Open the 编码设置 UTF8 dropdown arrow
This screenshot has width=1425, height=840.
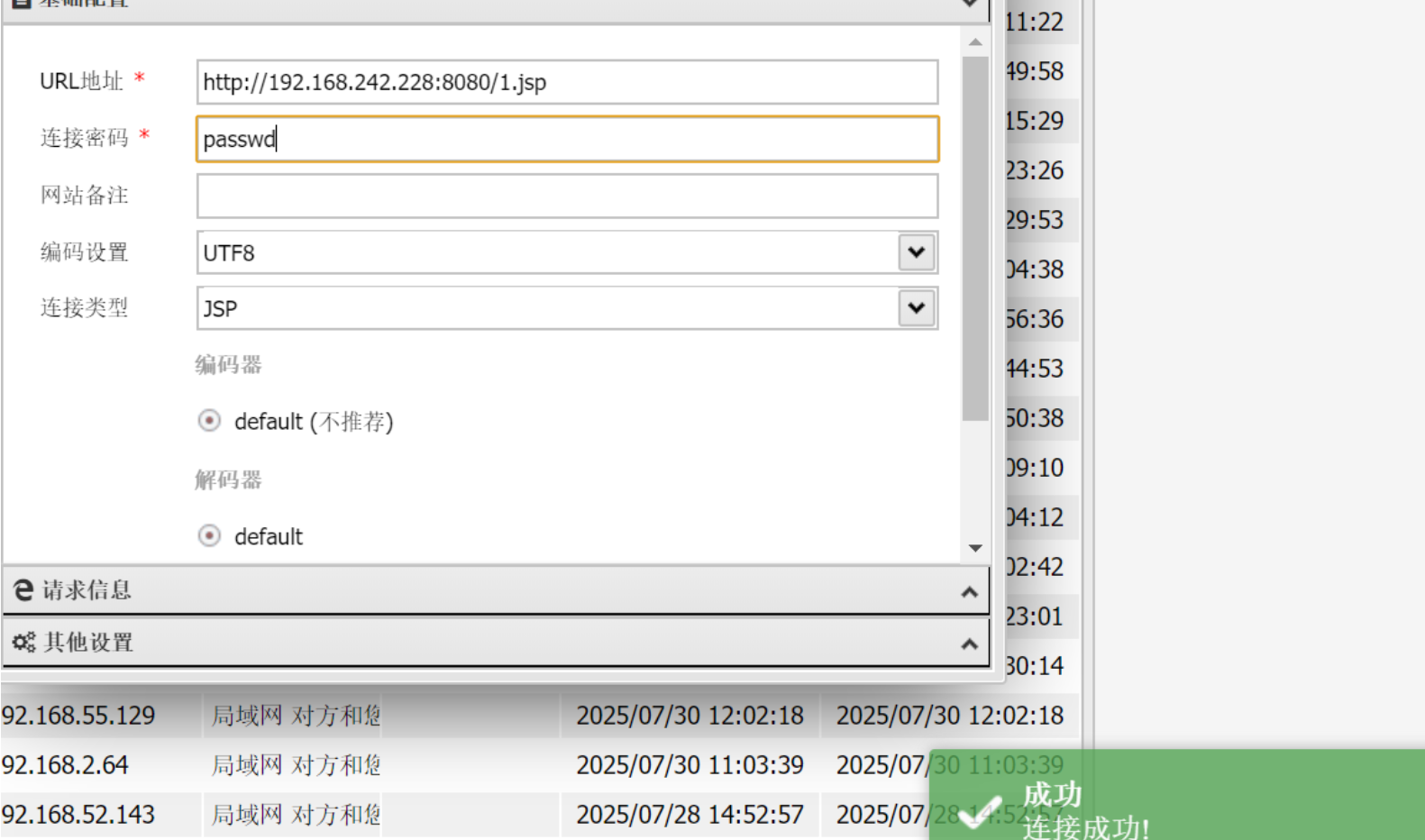(x=917, y=252)
